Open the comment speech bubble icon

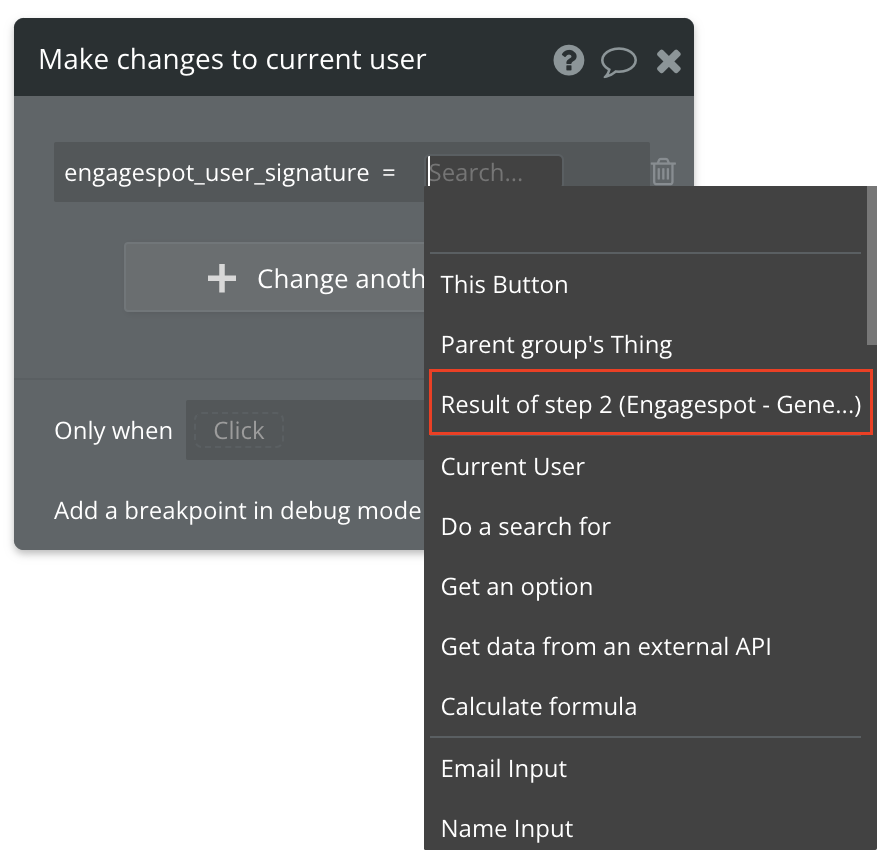pos(619,62)
